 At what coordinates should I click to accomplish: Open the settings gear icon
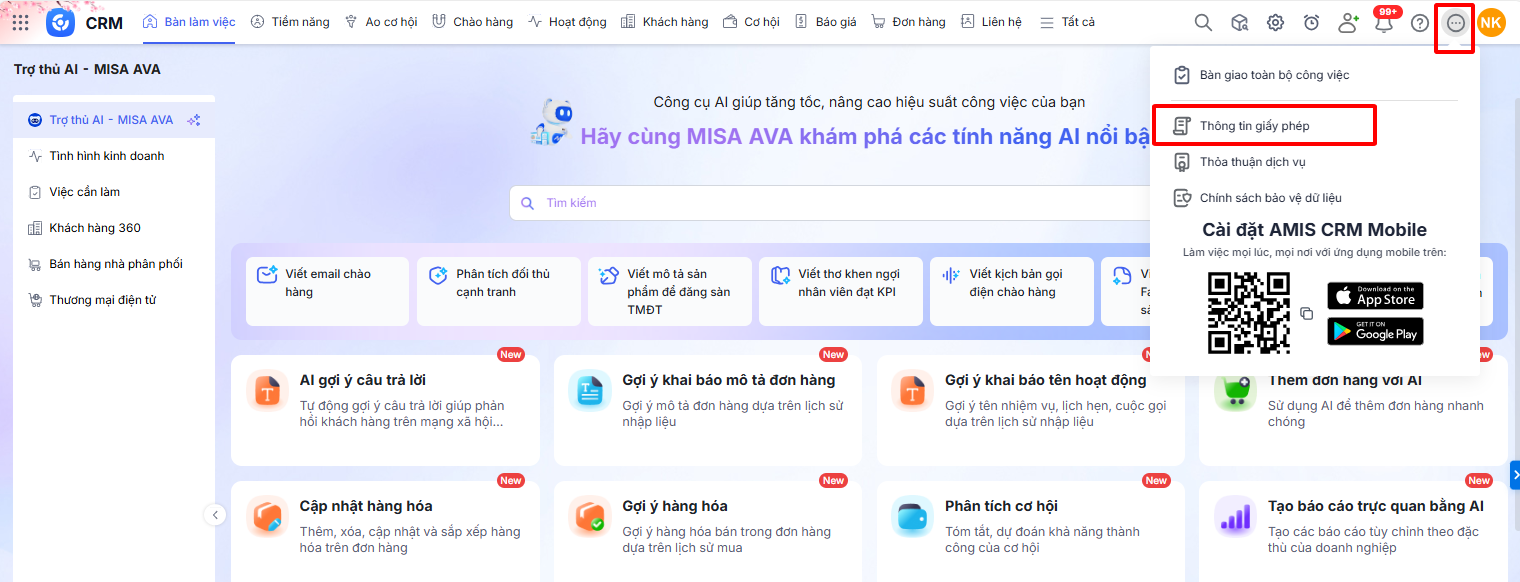pos(1275,22)
